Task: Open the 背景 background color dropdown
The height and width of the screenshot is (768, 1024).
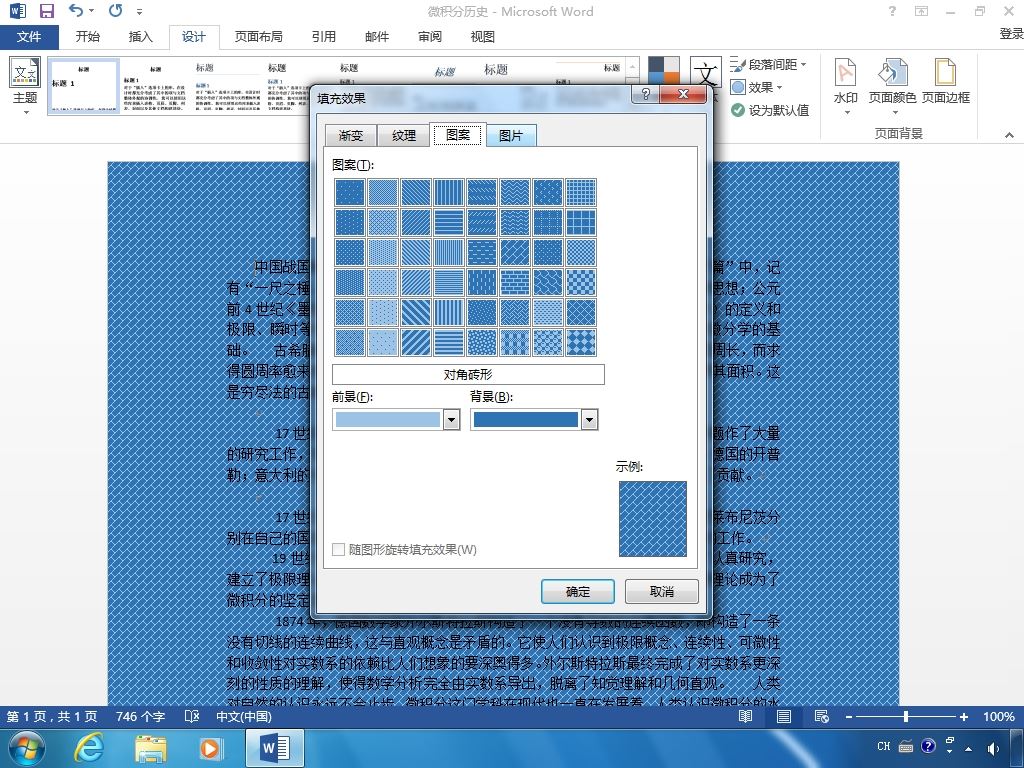Action: (x=589, y=420)
